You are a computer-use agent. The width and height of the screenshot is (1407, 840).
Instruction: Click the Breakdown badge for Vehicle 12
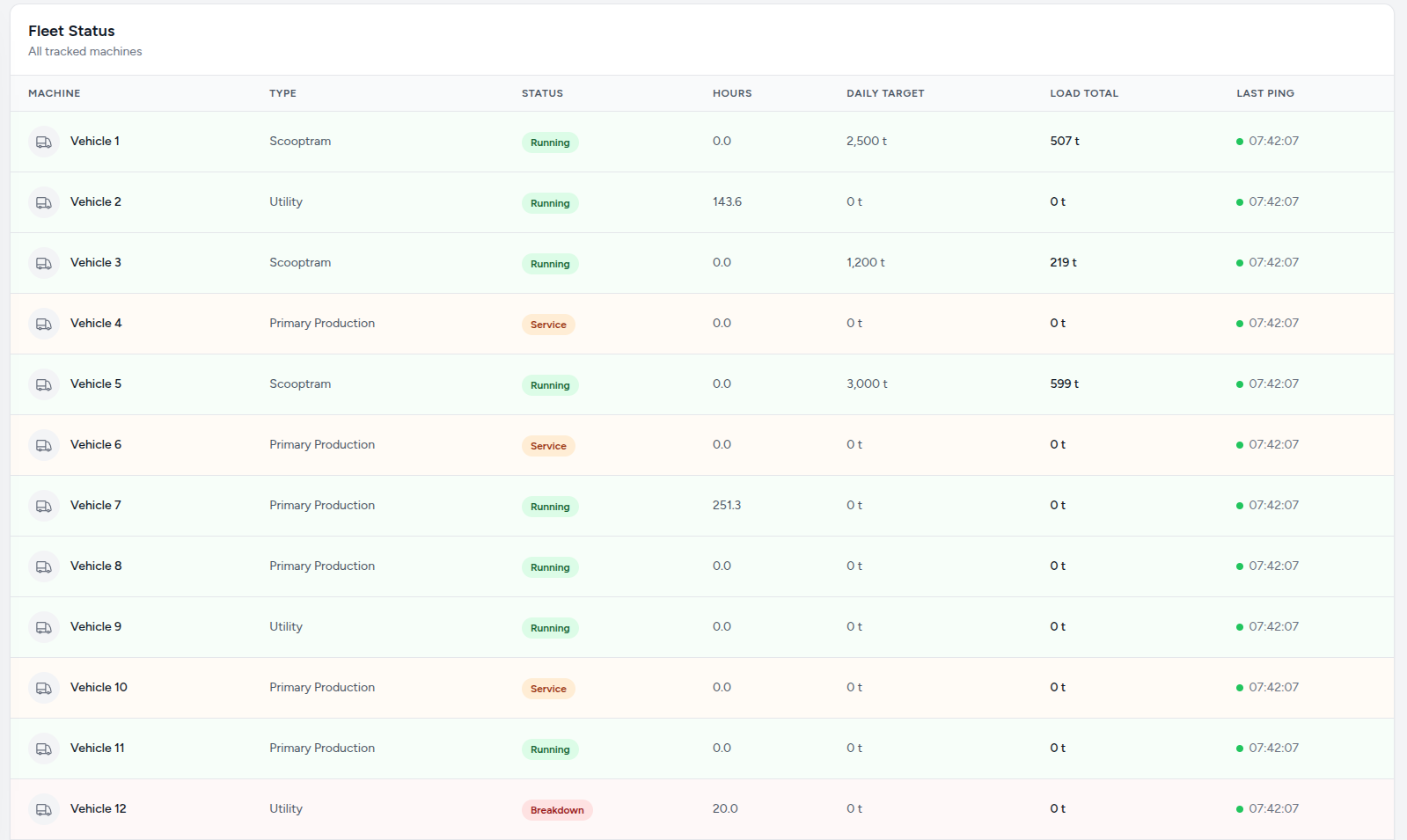pyautogui.click(x=557, y=810)
